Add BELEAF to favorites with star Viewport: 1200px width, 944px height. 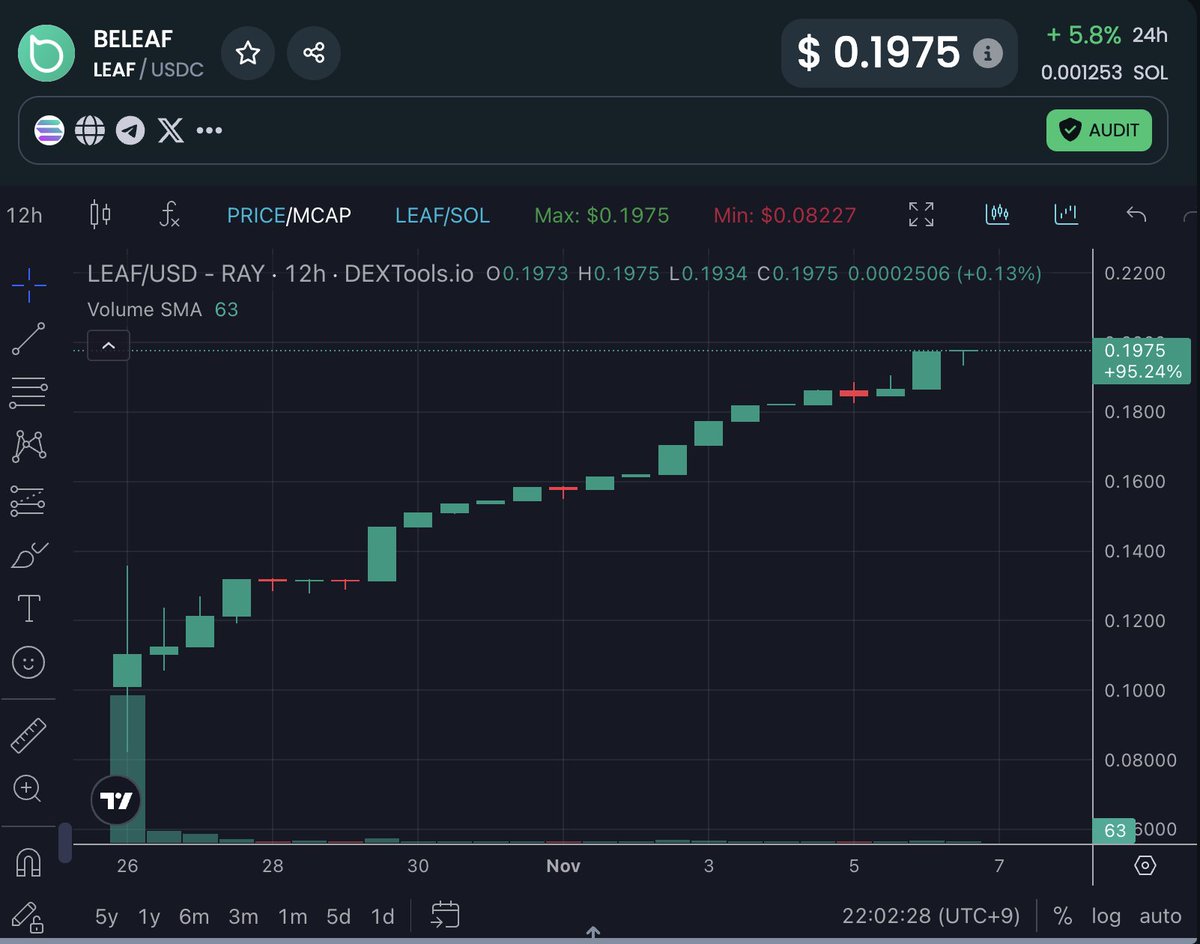pyautogui.click(x=248, y=52)
